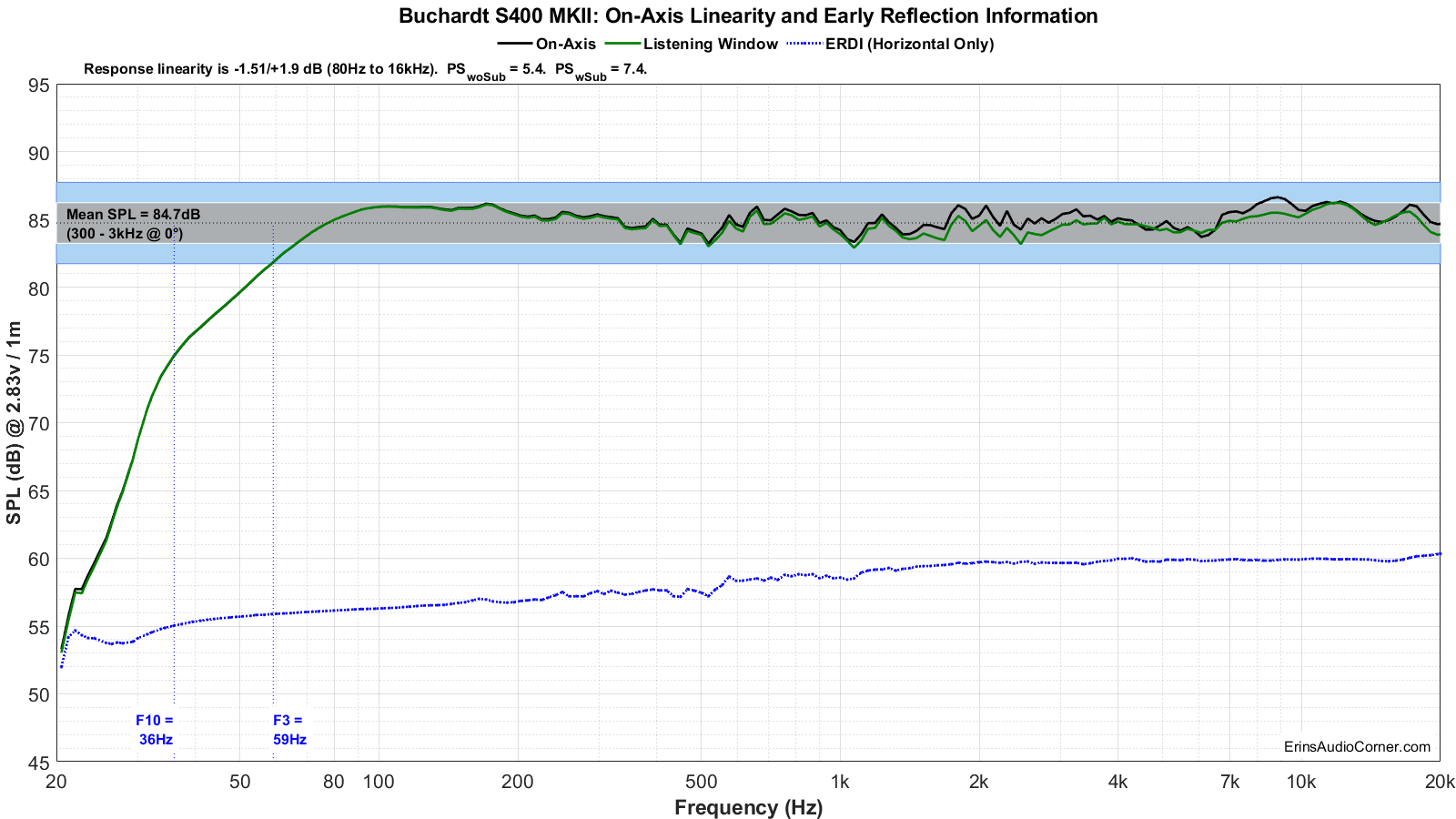
Task: Click the 75 tick on the SPL axis
Action: pos(38,356)
